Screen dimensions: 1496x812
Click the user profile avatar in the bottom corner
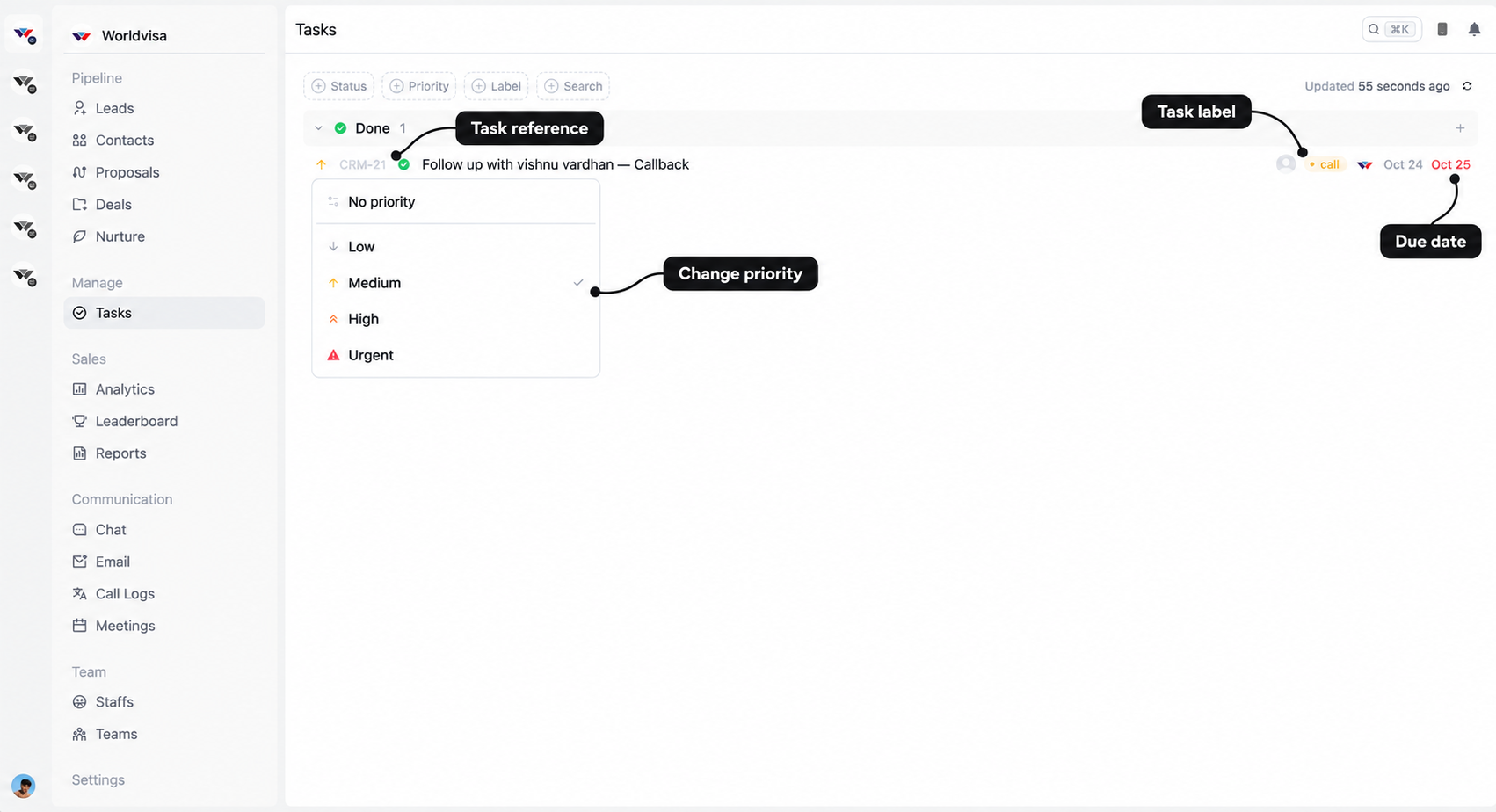[24, 786]
